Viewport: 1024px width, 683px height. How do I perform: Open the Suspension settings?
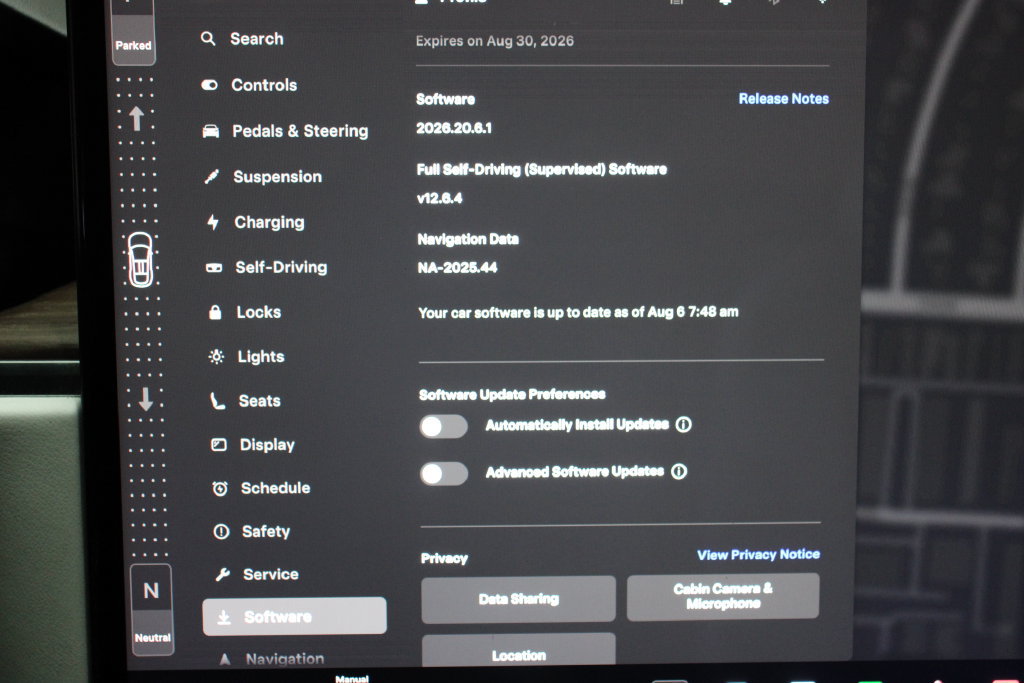278,177
